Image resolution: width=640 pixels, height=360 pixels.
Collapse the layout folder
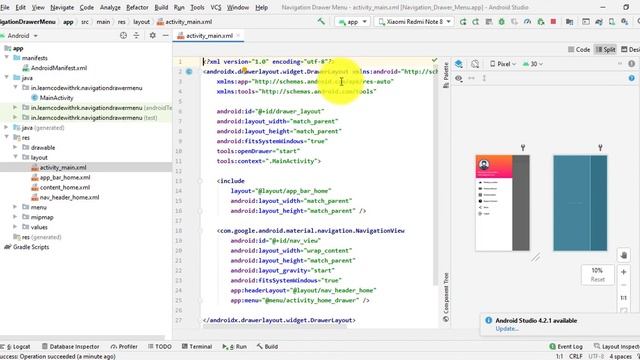pyautogui.click(x=16, y=157)
